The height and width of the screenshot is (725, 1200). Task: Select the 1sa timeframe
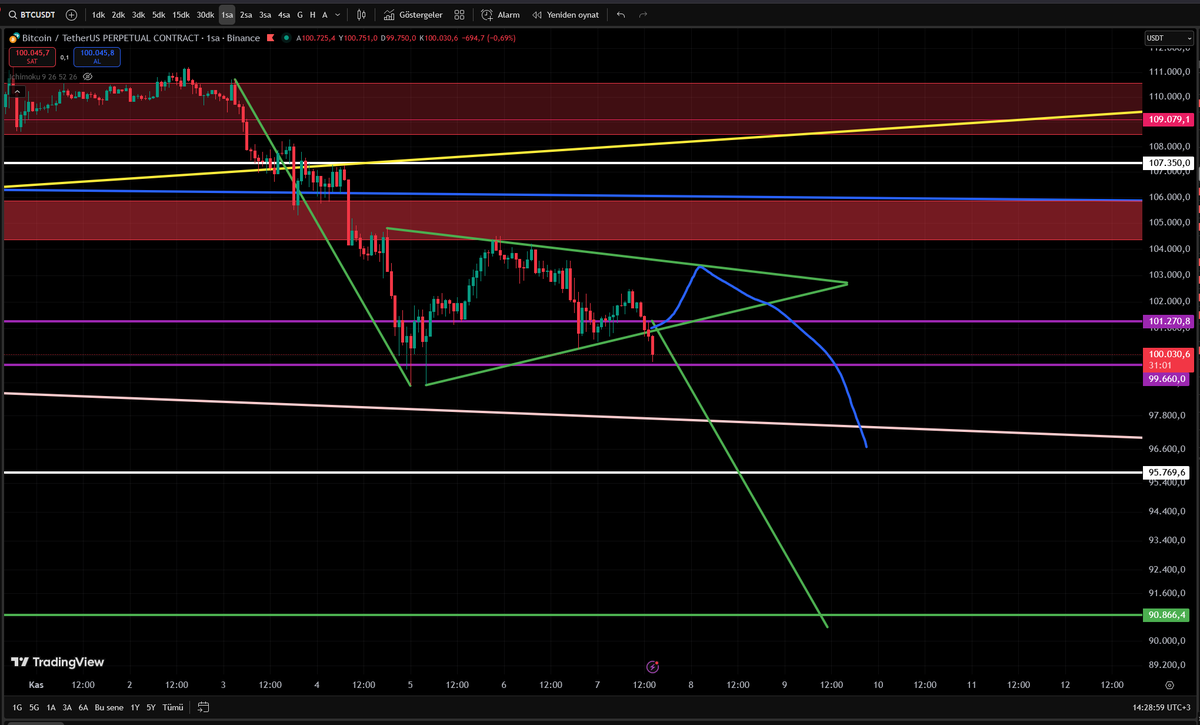click(x=227, y=15)
